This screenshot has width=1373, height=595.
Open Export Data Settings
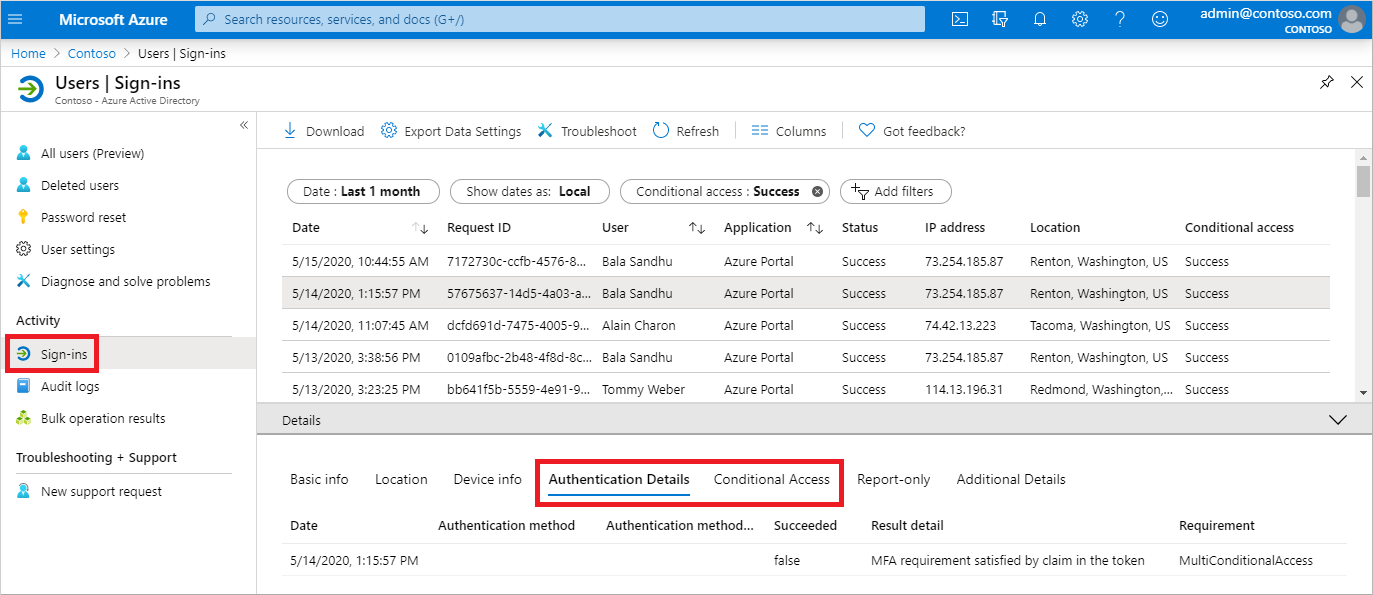(x=451, y=131)
